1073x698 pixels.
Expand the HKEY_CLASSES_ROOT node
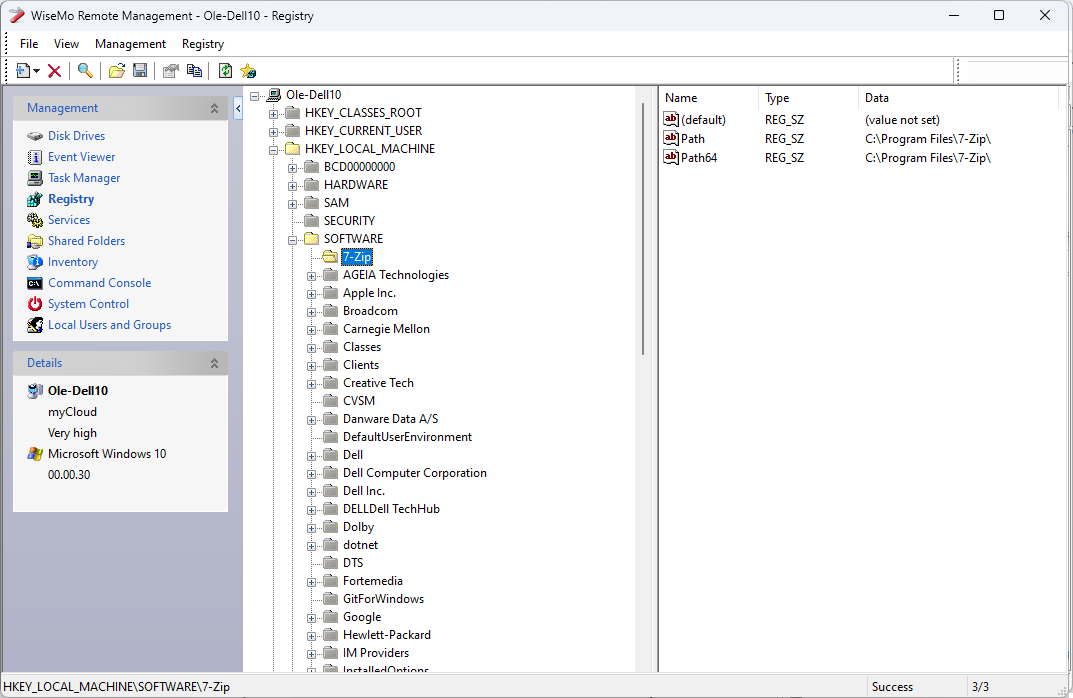[x=274, y=112]
